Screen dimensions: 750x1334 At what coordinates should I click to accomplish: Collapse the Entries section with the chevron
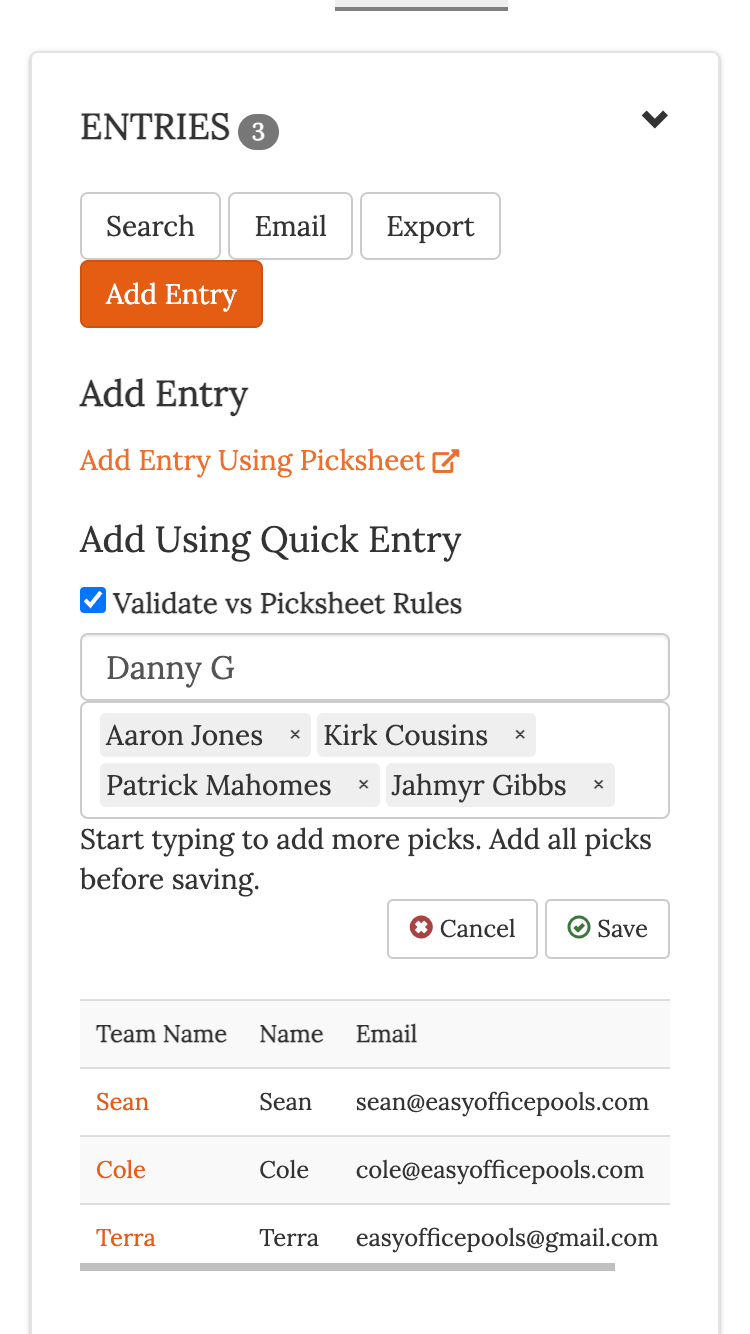[x=655, y=119]
